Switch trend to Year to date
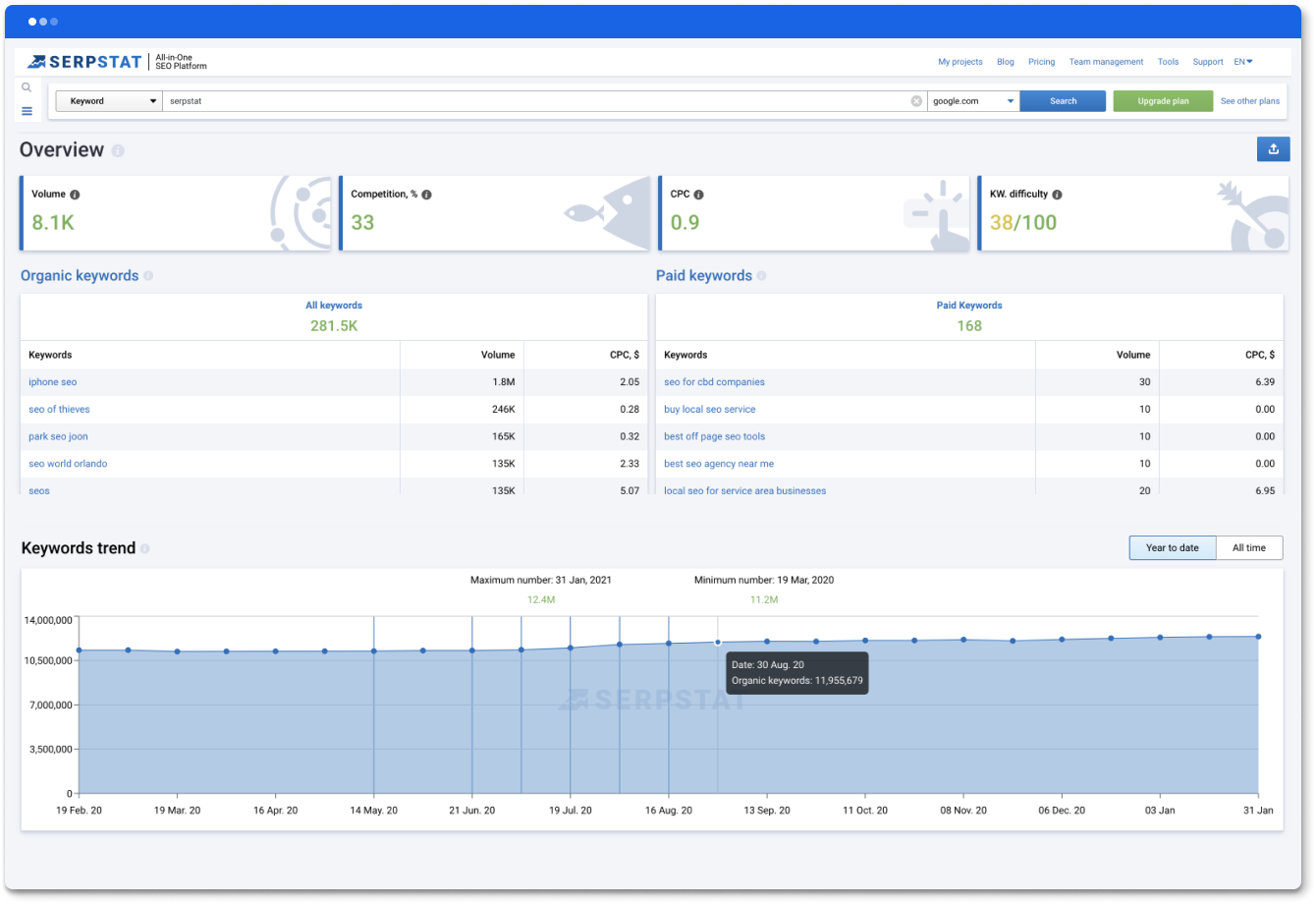This screenshot has height=904, width=1316. coord(1173,548)
